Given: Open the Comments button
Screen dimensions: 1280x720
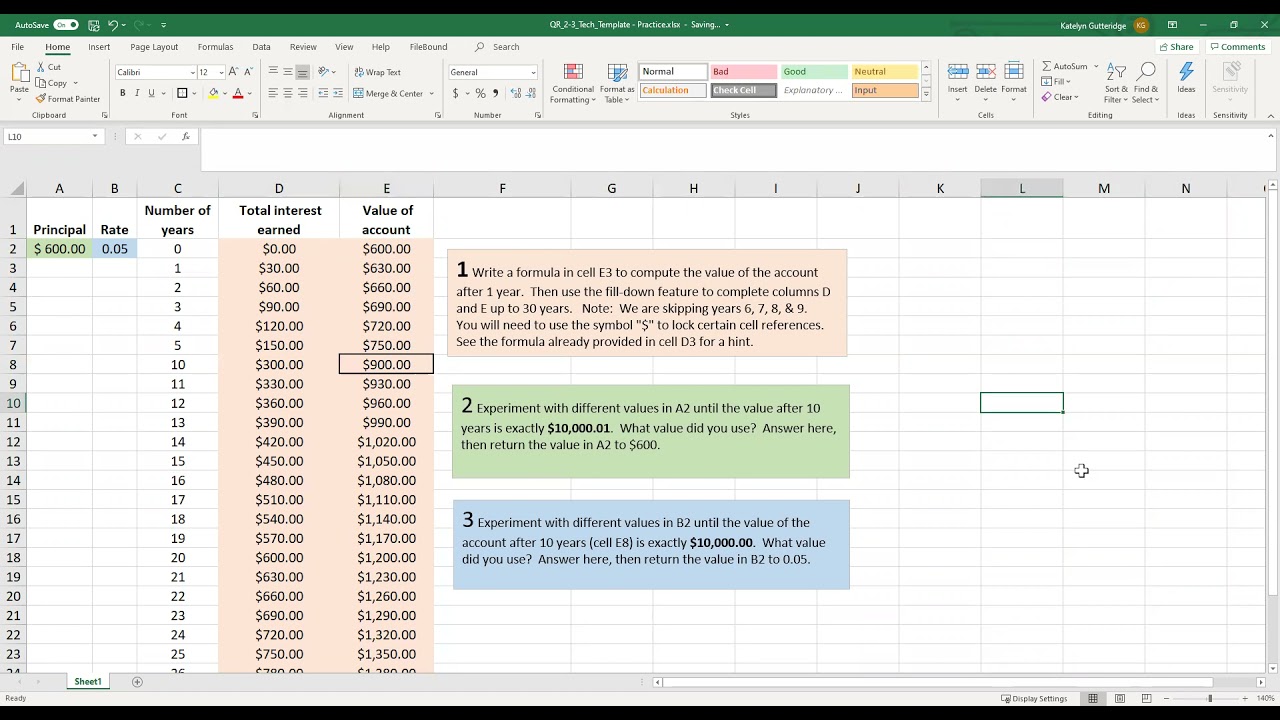Looking at the screenshot, I should 1237,47.
